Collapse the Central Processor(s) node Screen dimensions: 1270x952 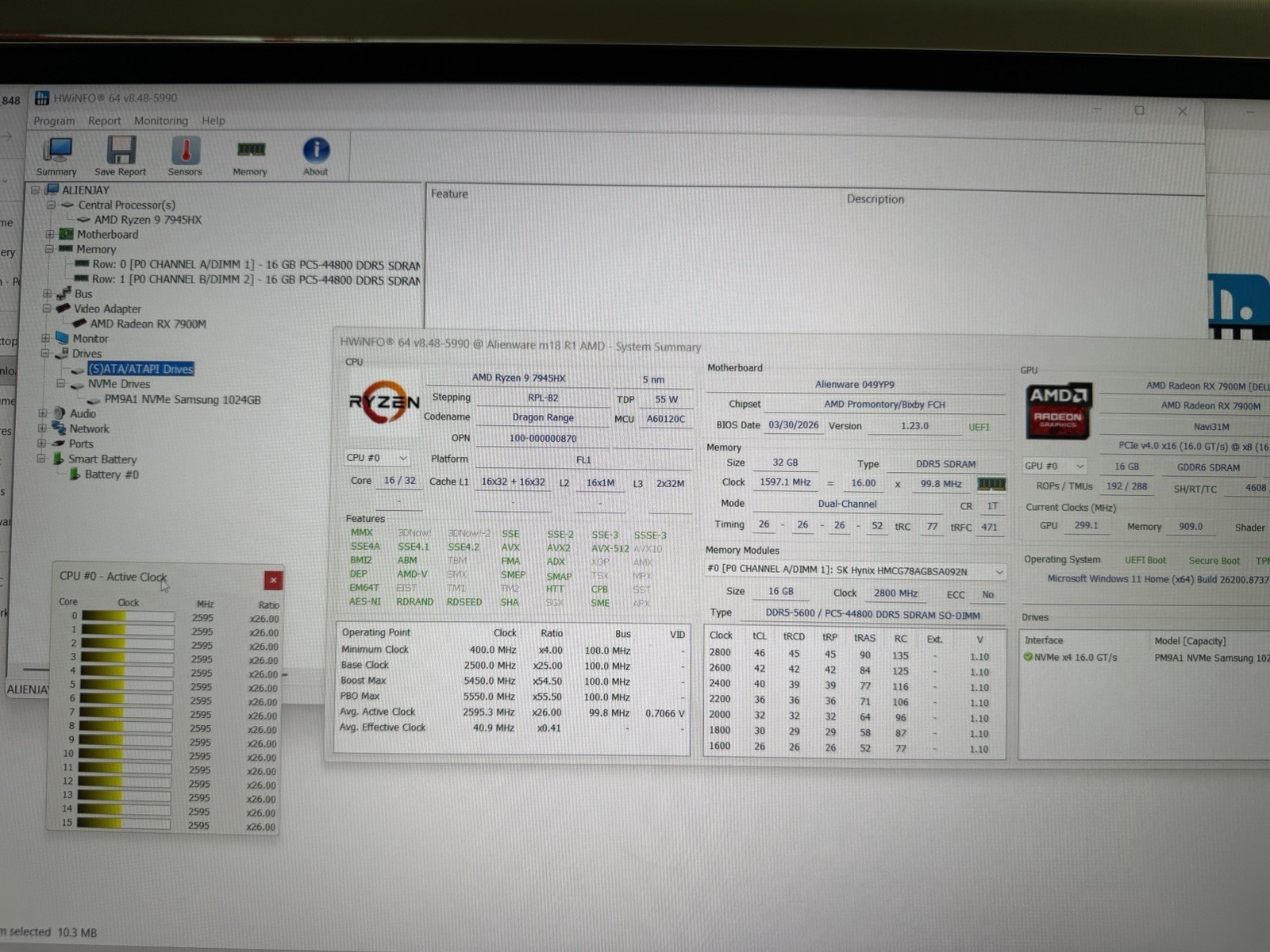51,205
